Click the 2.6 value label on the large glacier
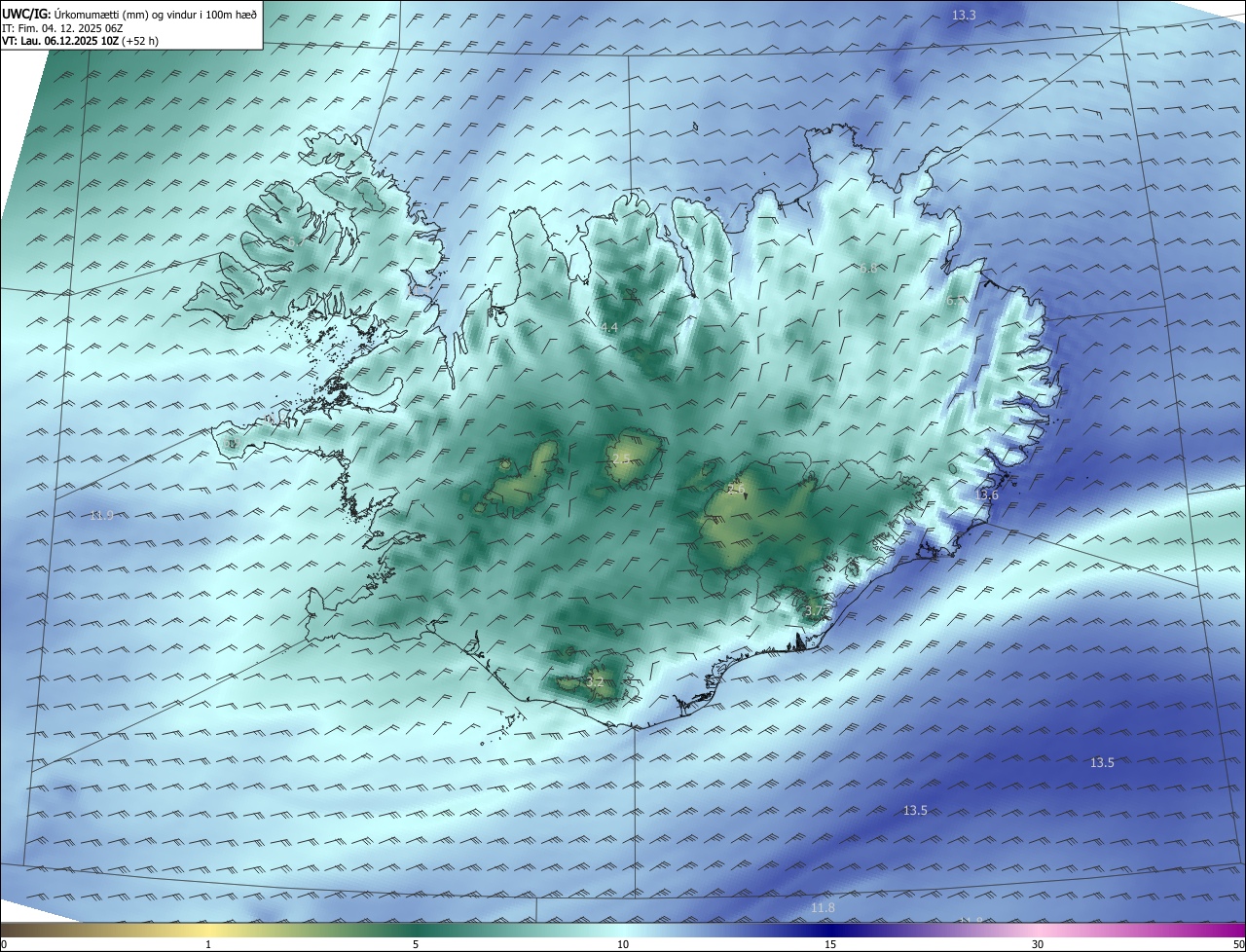Screen dimensions: 1246x952 point(735,488)
